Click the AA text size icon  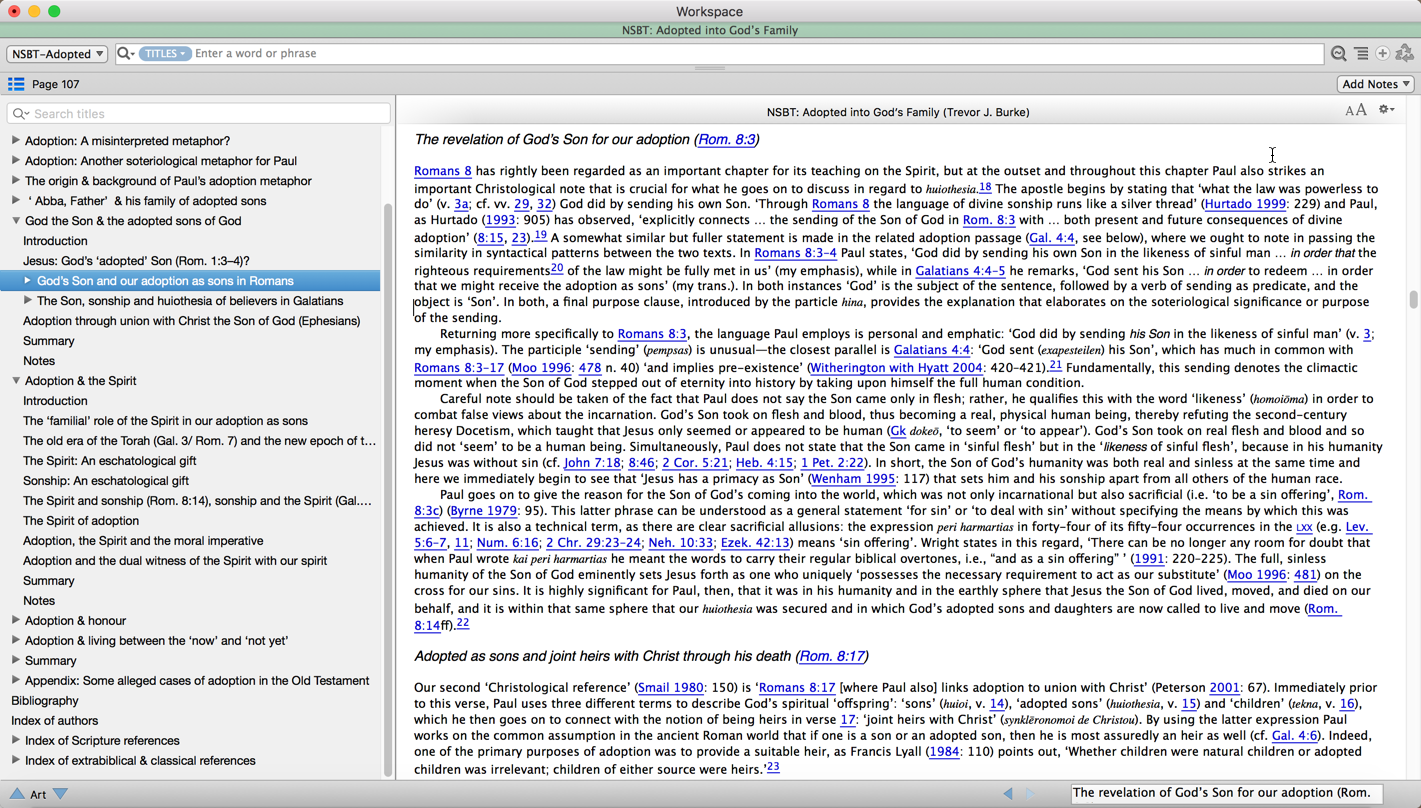pos(1355,111)
